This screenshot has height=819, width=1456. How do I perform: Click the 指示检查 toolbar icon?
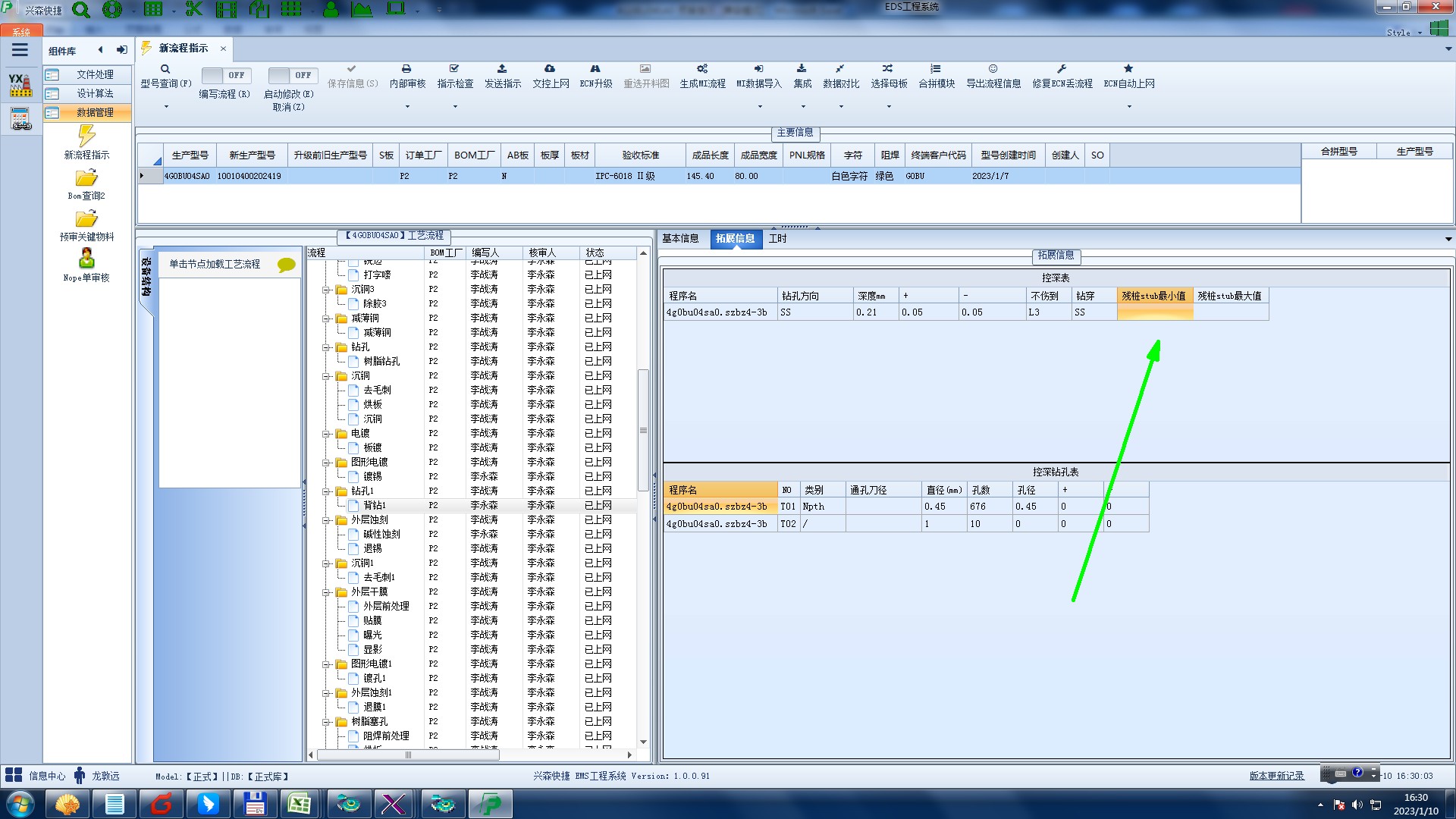point(454,69)
